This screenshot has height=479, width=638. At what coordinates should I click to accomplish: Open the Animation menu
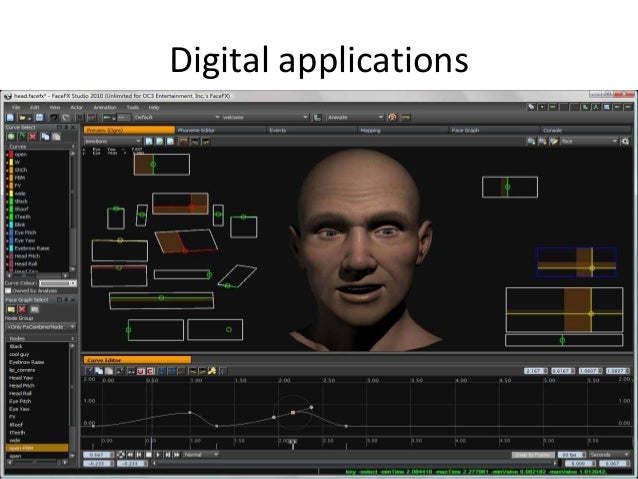105,107
